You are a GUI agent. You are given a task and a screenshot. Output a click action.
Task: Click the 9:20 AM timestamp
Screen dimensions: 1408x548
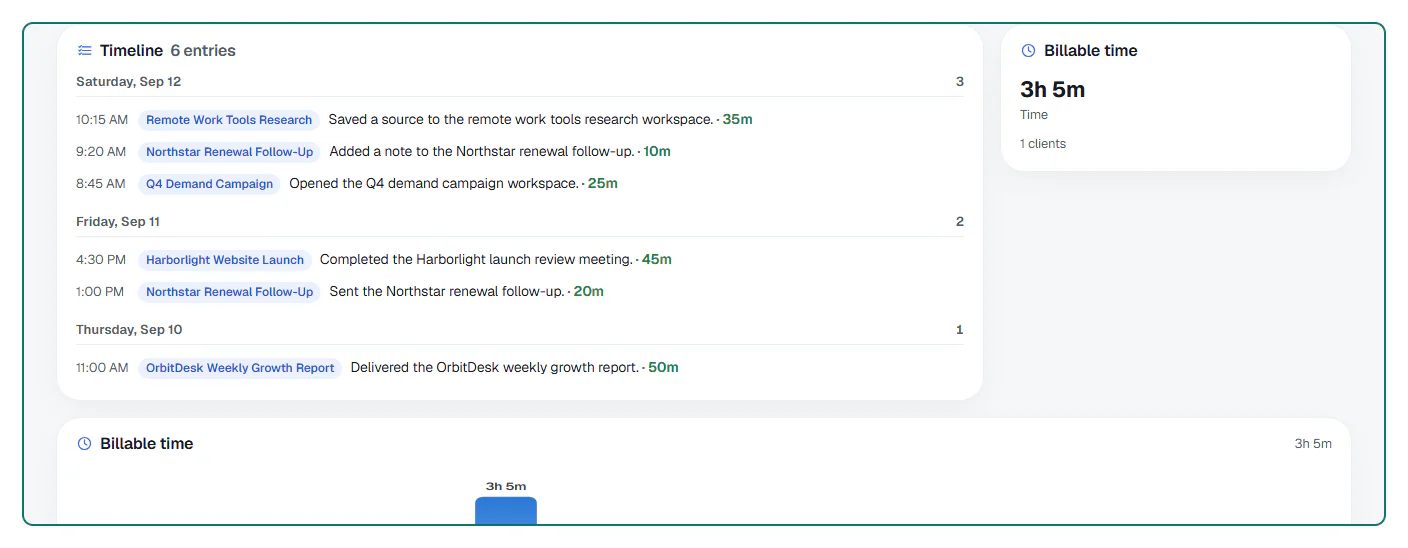[x=101, y=152]
